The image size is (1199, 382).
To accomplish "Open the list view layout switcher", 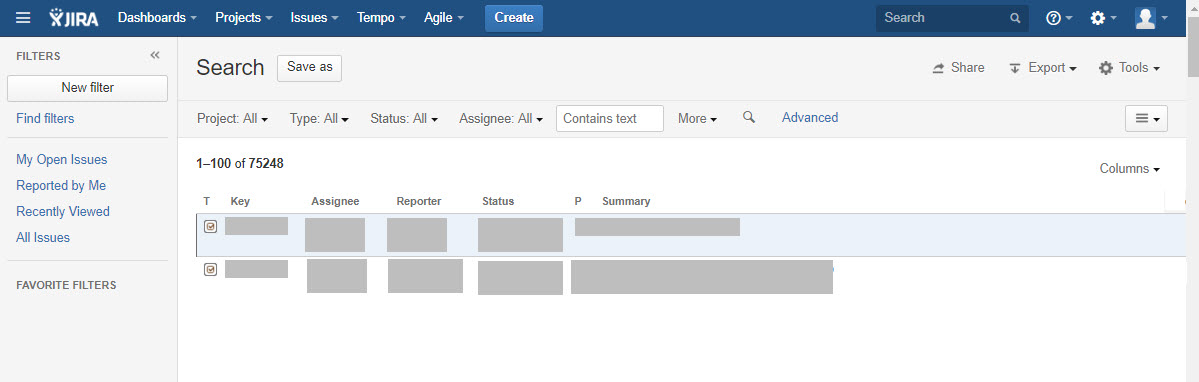I will [1146, 118].
